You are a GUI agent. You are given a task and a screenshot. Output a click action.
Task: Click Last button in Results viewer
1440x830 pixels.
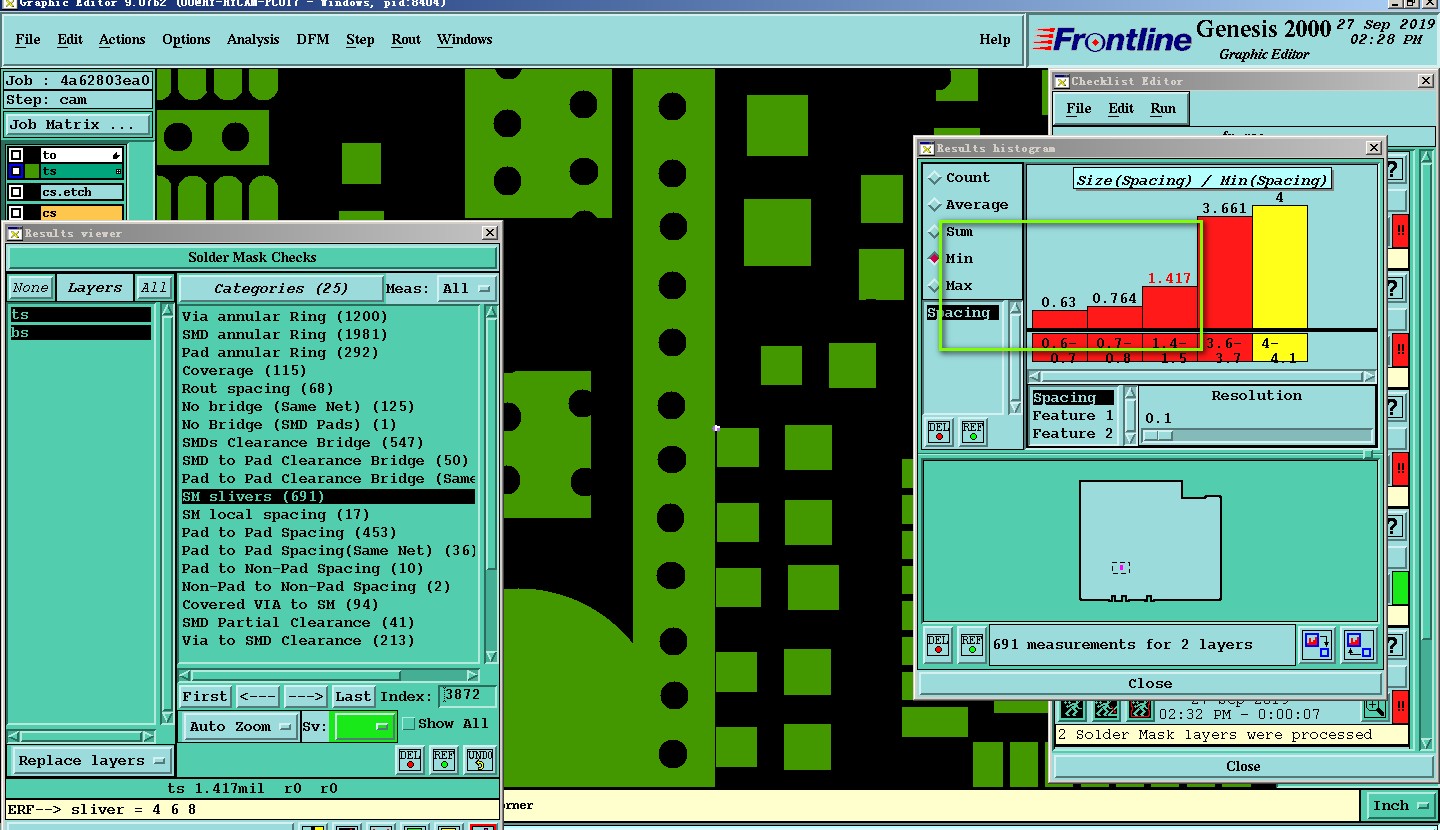[353, 696]
